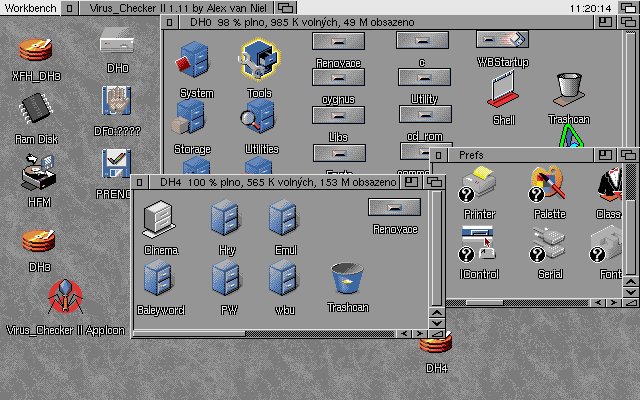Open the Emul drawer in DH4
640x400 pixels.
click(x=285, y=220)
